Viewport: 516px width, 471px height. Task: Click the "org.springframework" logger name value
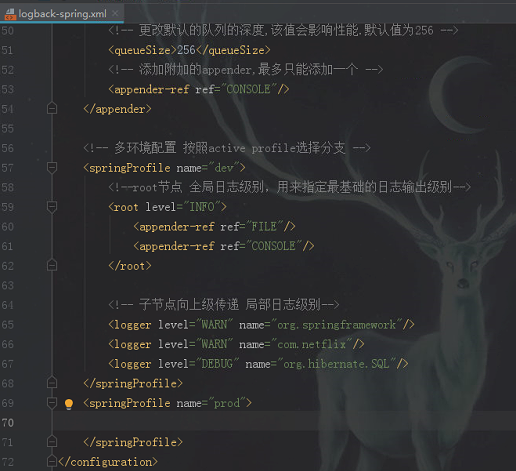(x=337, y=325)
